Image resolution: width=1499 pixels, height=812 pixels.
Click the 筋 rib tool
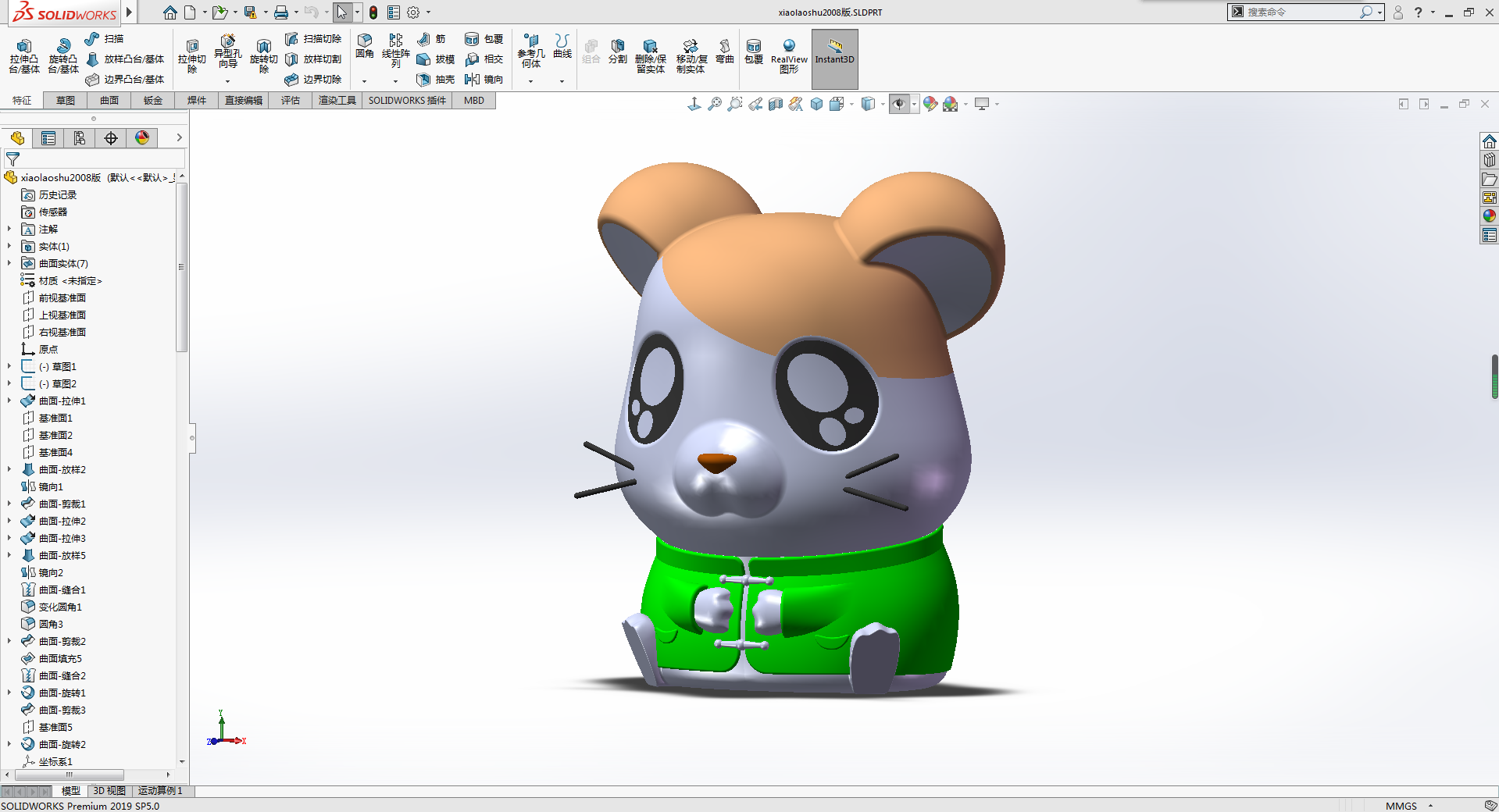point(431,38)
